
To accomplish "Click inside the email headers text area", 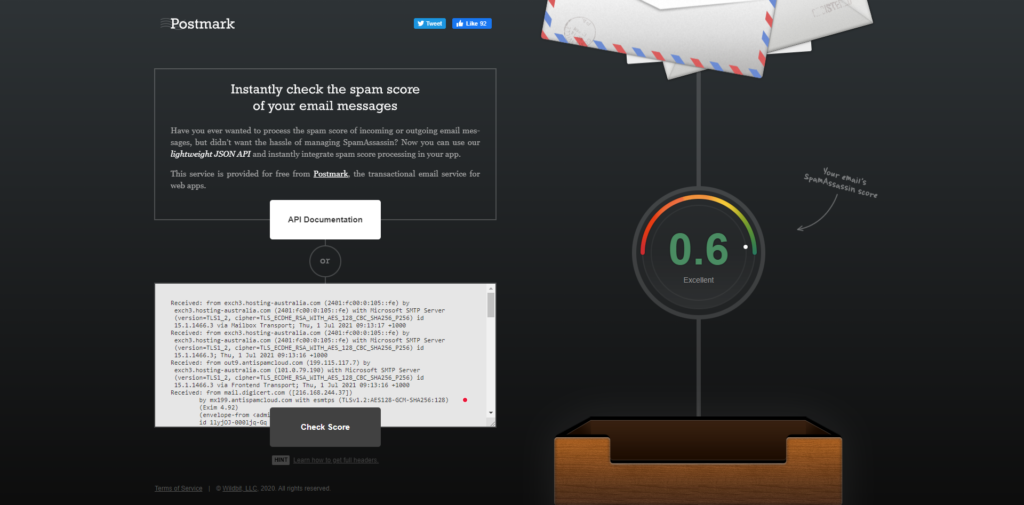I will (x=320, y=355).
